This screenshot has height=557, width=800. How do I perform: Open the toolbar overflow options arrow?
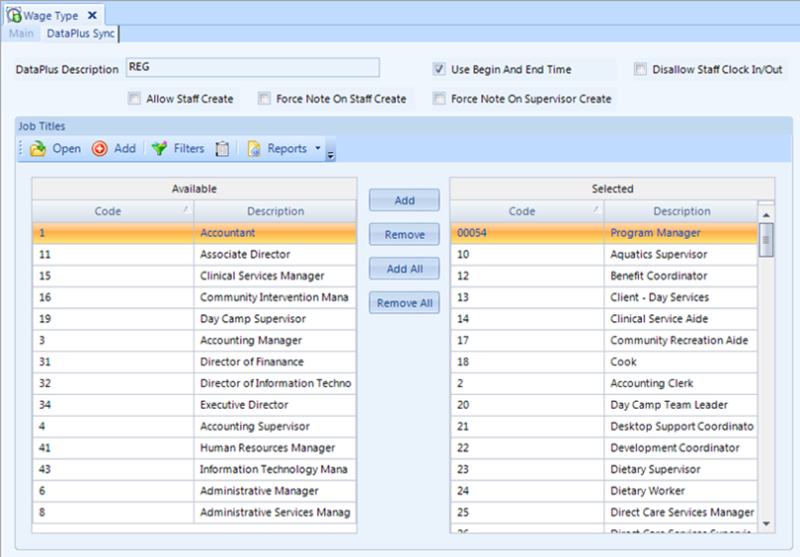click(331, 153)
